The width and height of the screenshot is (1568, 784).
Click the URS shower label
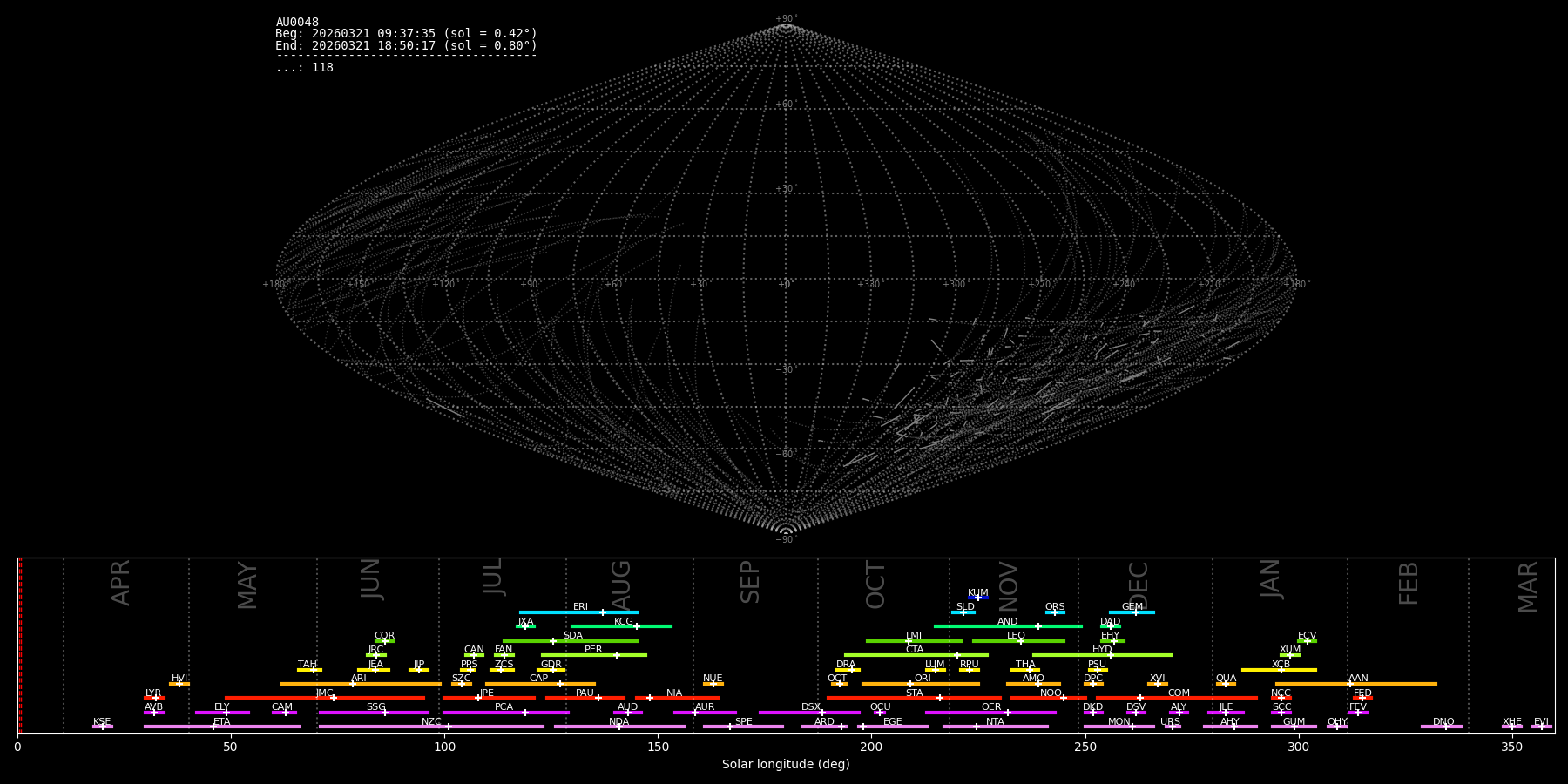[1170, 722]
